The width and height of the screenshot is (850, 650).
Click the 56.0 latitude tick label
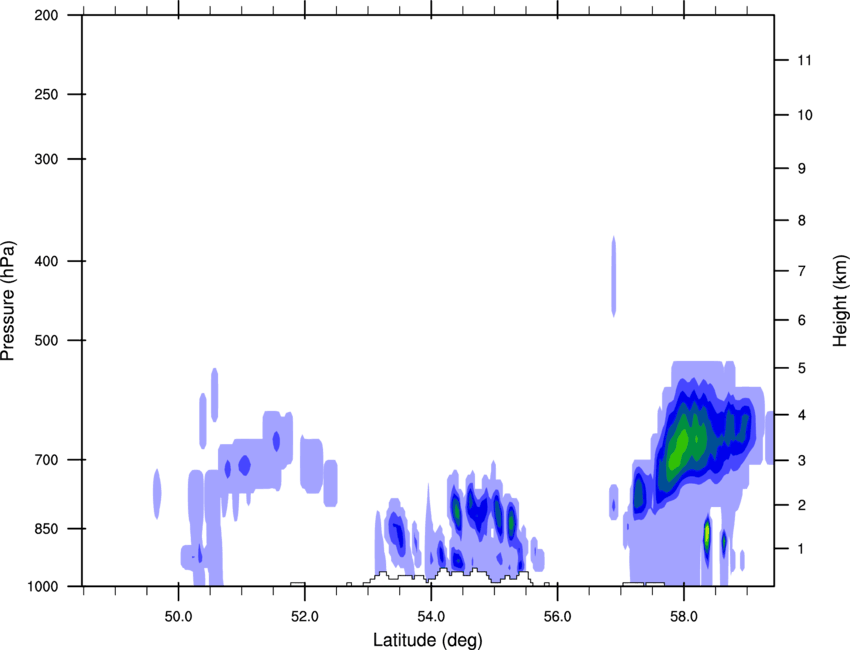pos(557,617)
